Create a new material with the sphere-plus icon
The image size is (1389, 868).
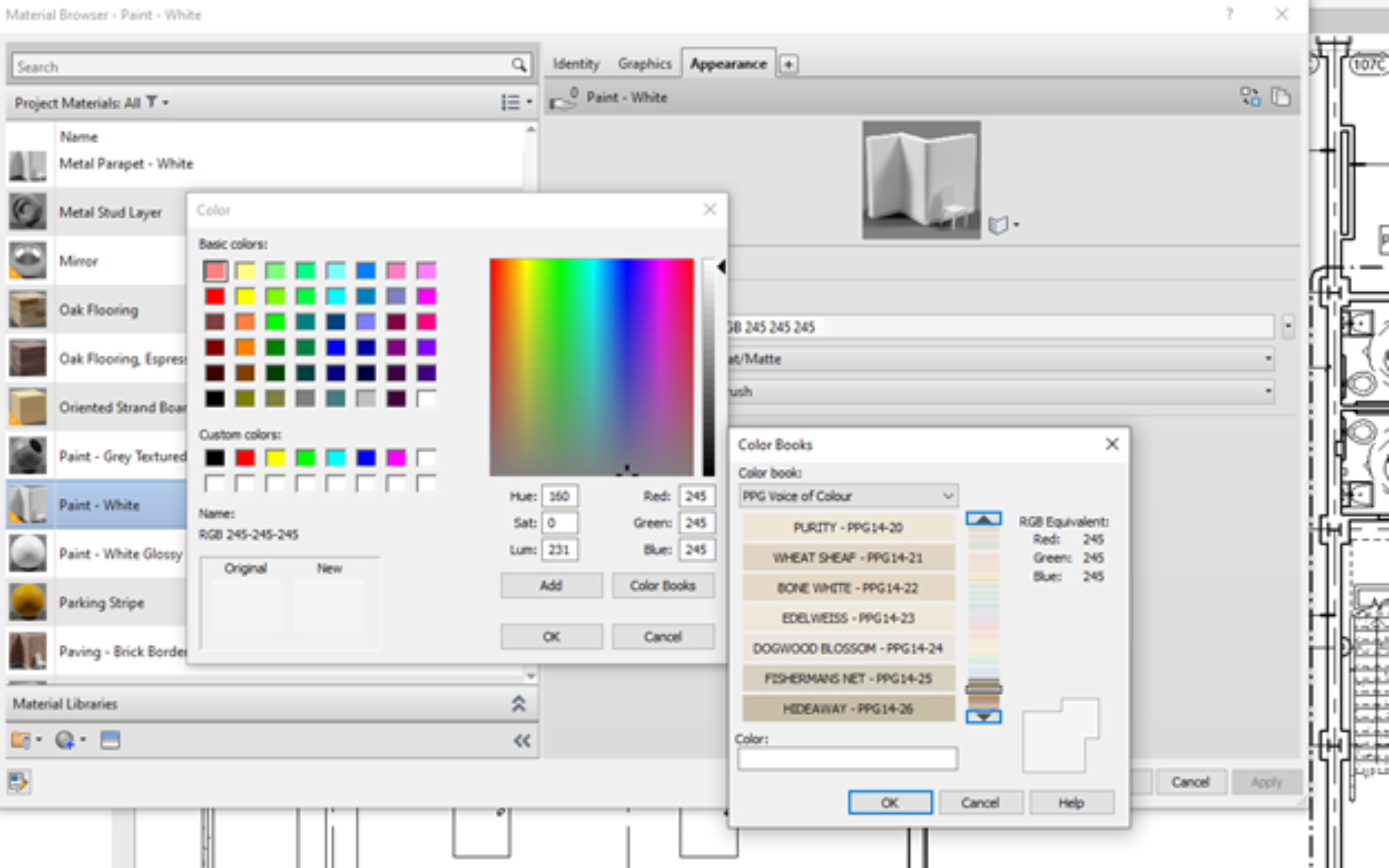[x=64, y=740]
